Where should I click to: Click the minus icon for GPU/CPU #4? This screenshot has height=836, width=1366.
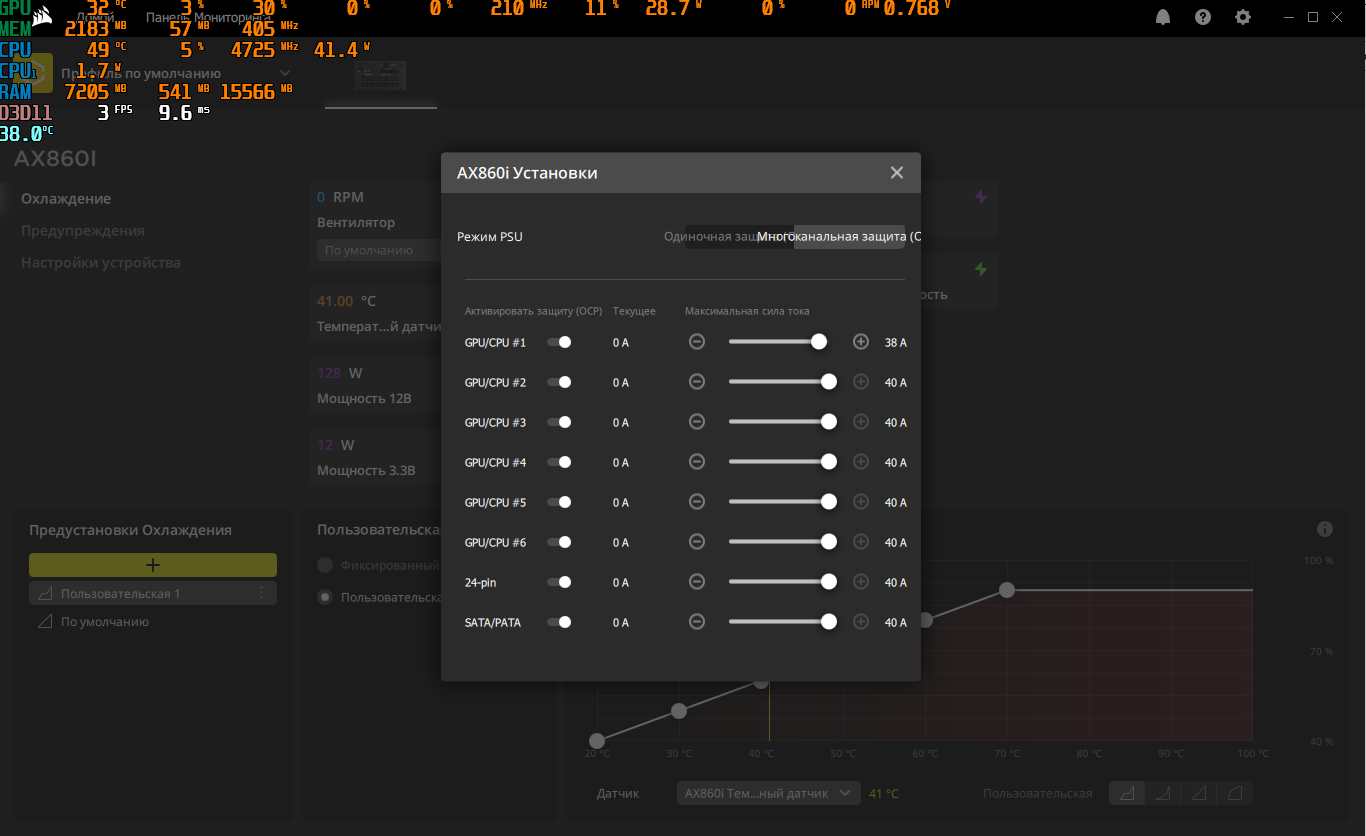click(x=697, y=462)
